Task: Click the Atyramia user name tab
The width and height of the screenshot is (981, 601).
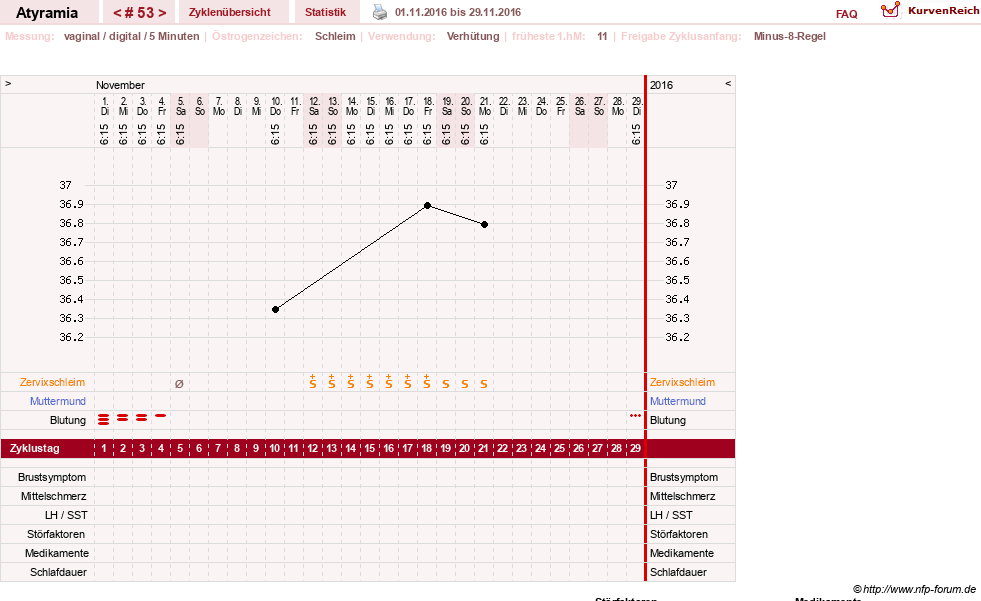Action: pyautogui.click(x=47, y=13)
